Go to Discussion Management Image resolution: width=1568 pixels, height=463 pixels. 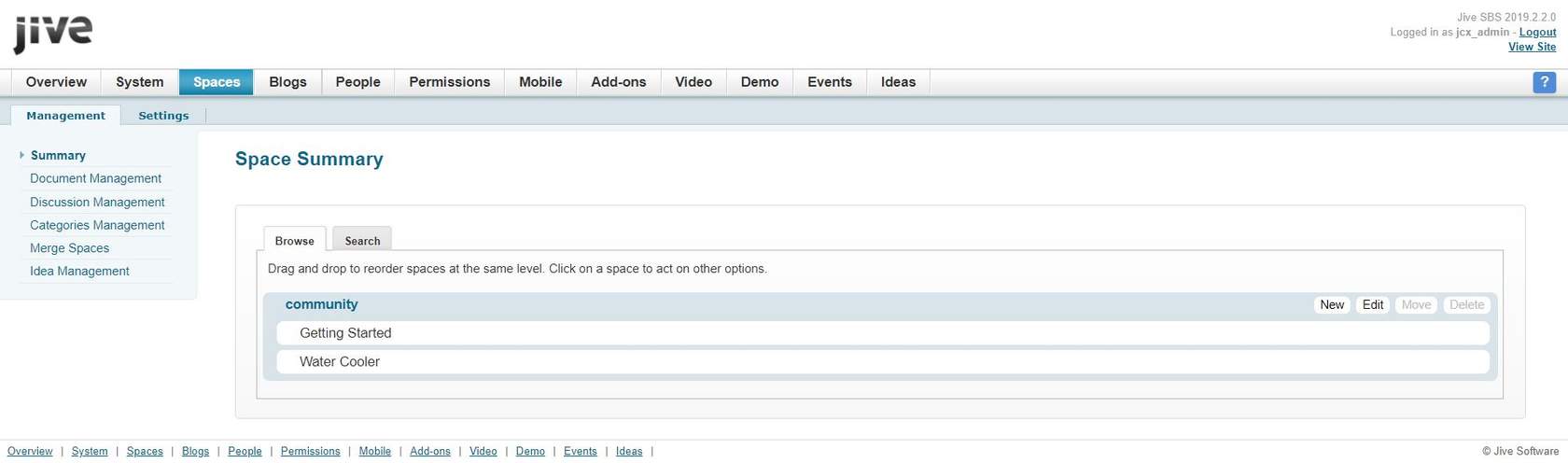click(97, 202)
